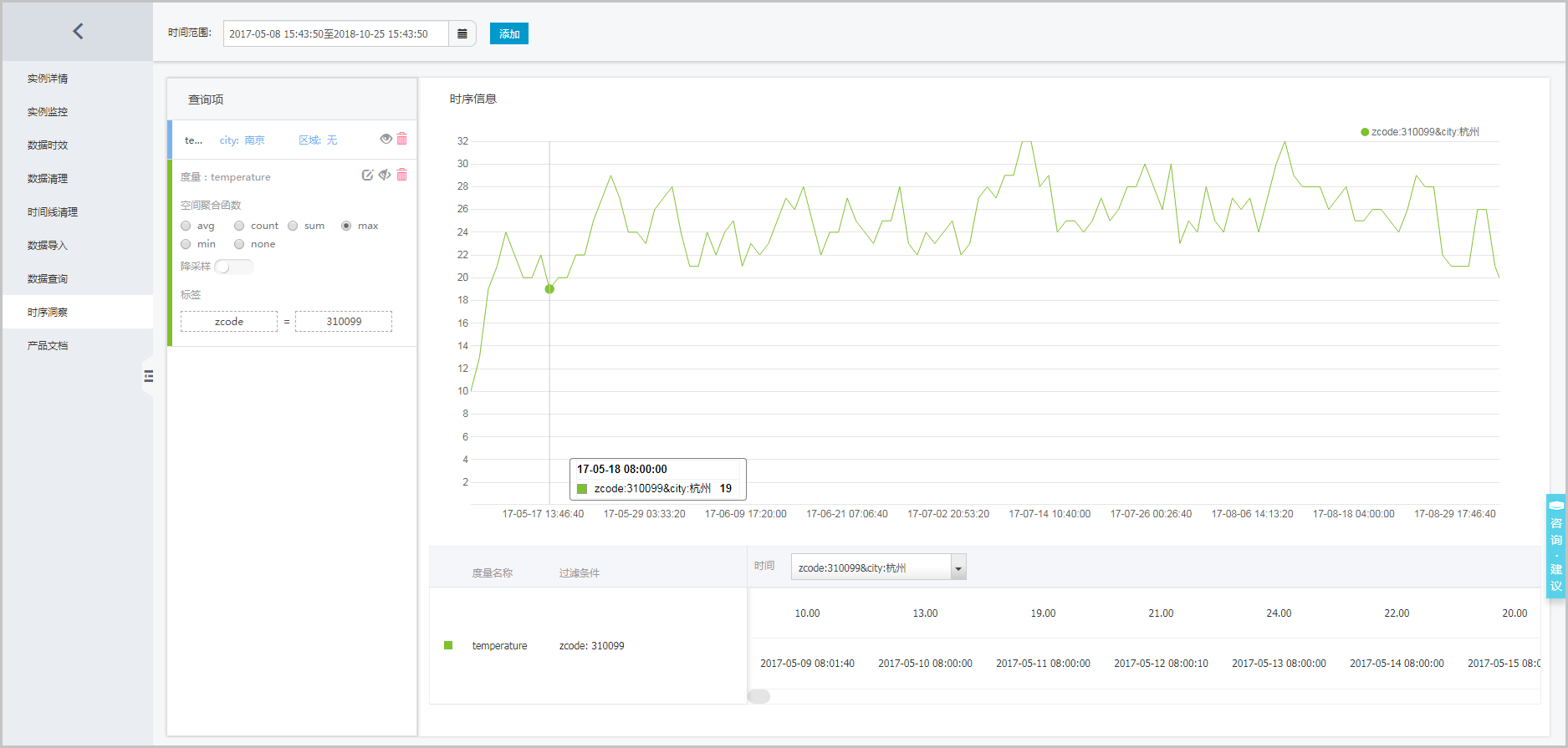Image resolution: width=1568 pixels, height=748 pixels.
Task: Open the calendar picker for time range
Action: [462, 33]
